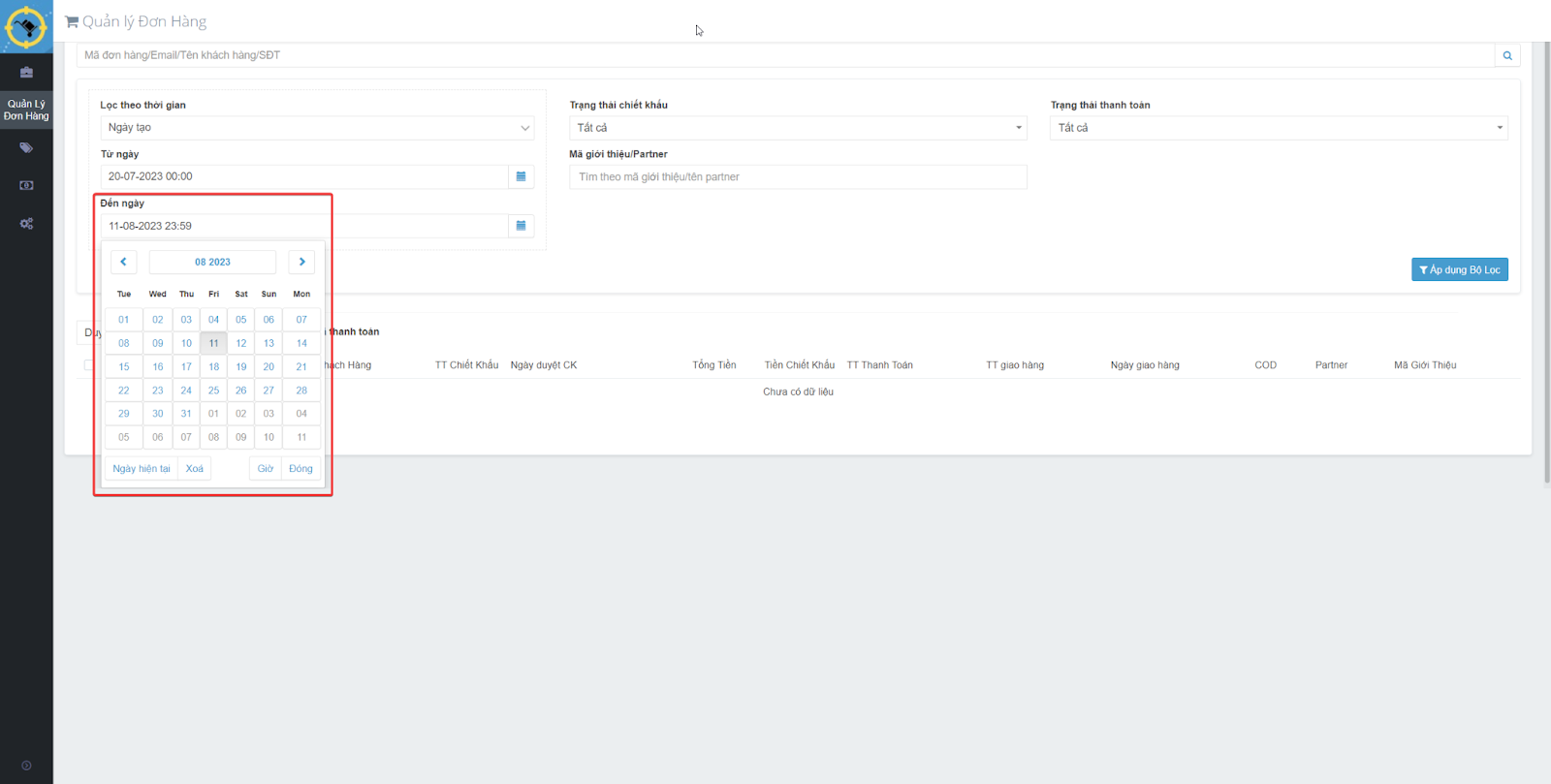The height and width of the screenshot is (784, 1551).
Task: Click the Ngày hiện tại button
Action: point(142,469)
